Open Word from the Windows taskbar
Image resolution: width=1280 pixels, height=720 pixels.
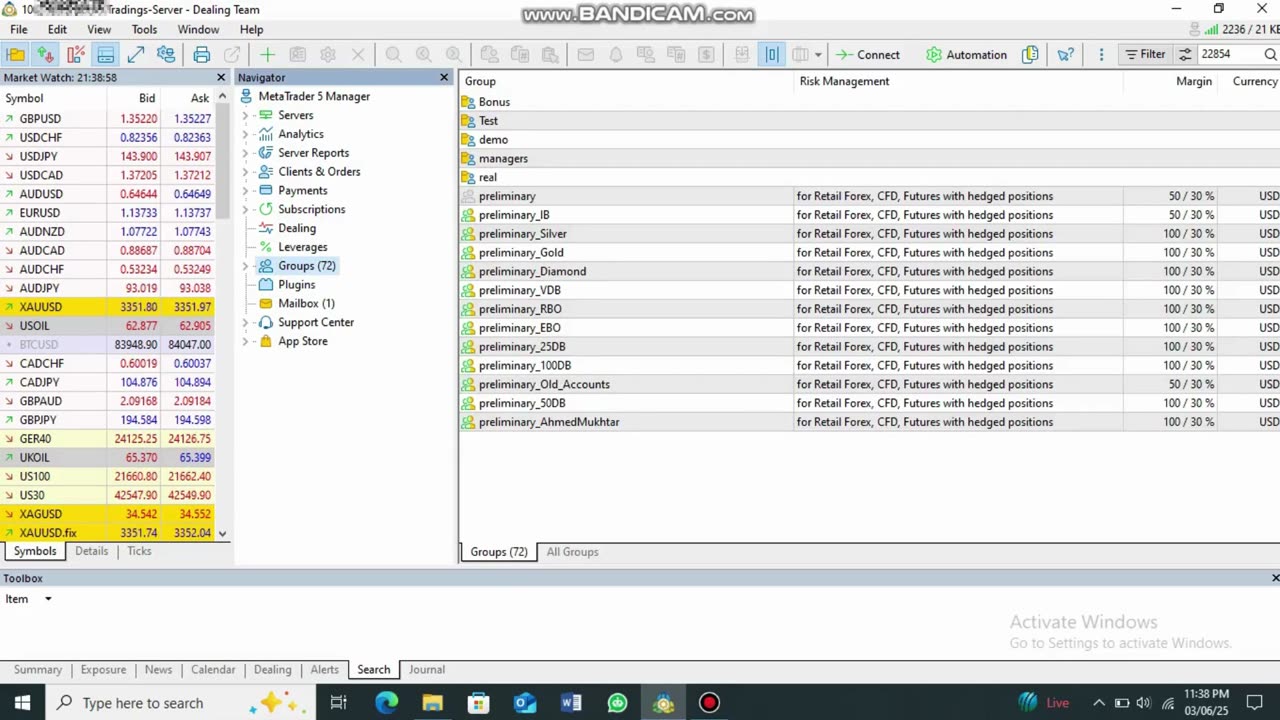click(571, 703)
